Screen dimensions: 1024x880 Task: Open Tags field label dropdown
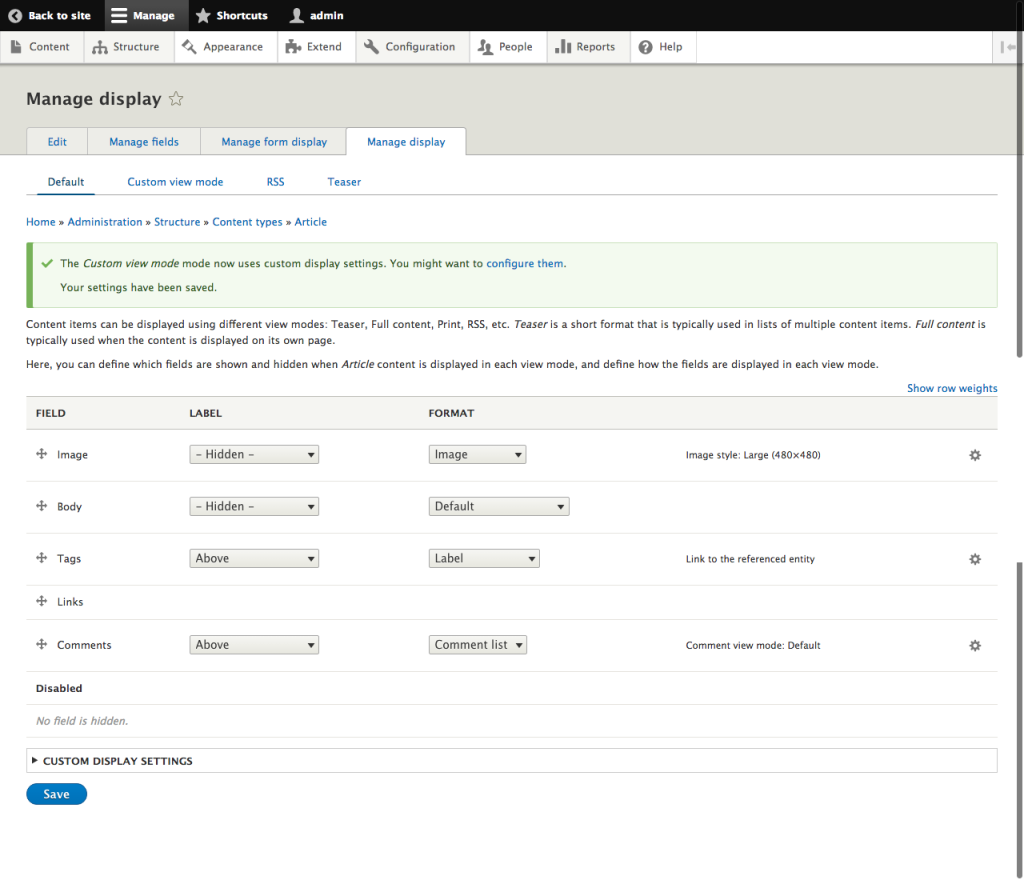(x=254, y=558)
